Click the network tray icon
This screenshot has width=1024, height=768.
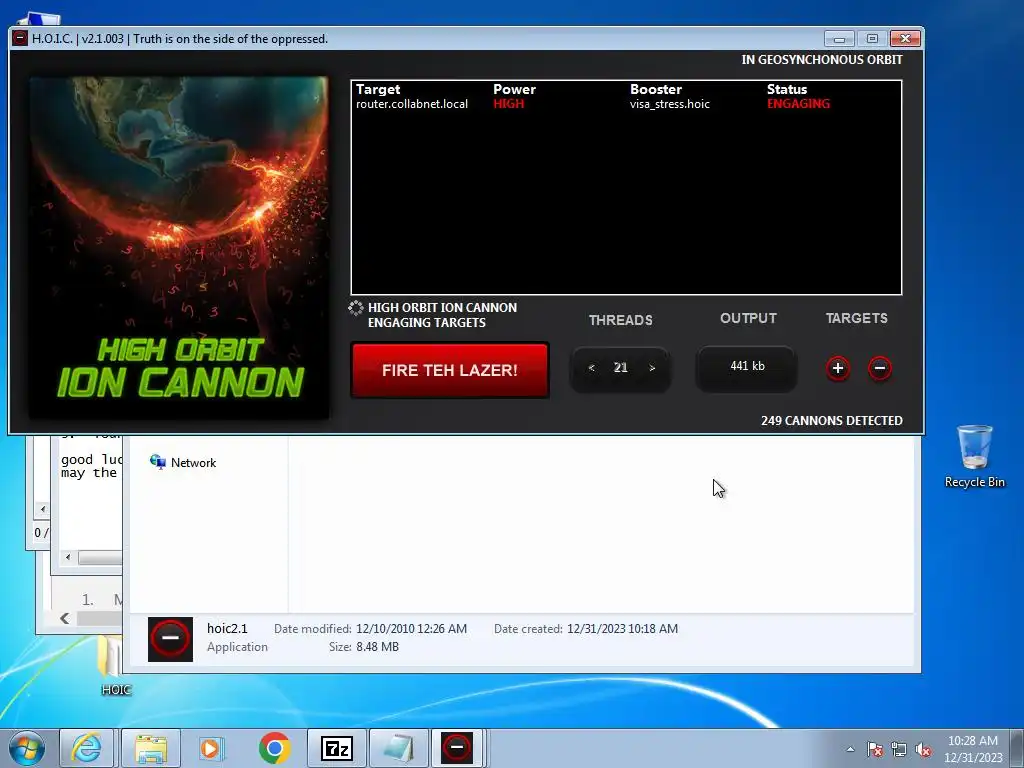(899, 750)
